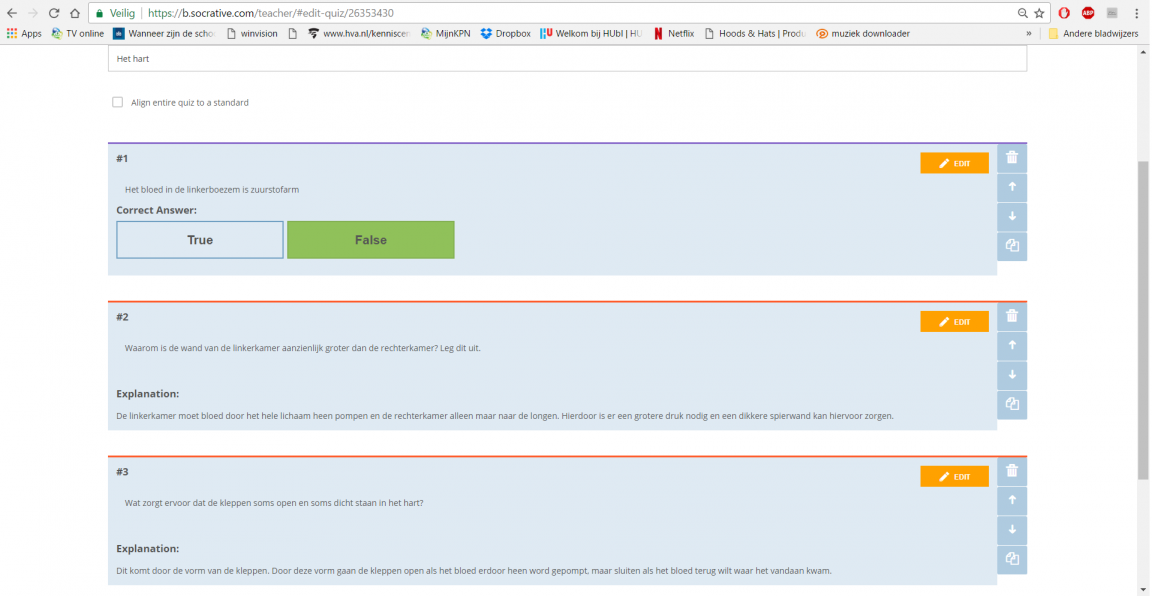1152x596 pixels.
Task: Move question #2 up with arrow icon
Action: click(1012, 345)
